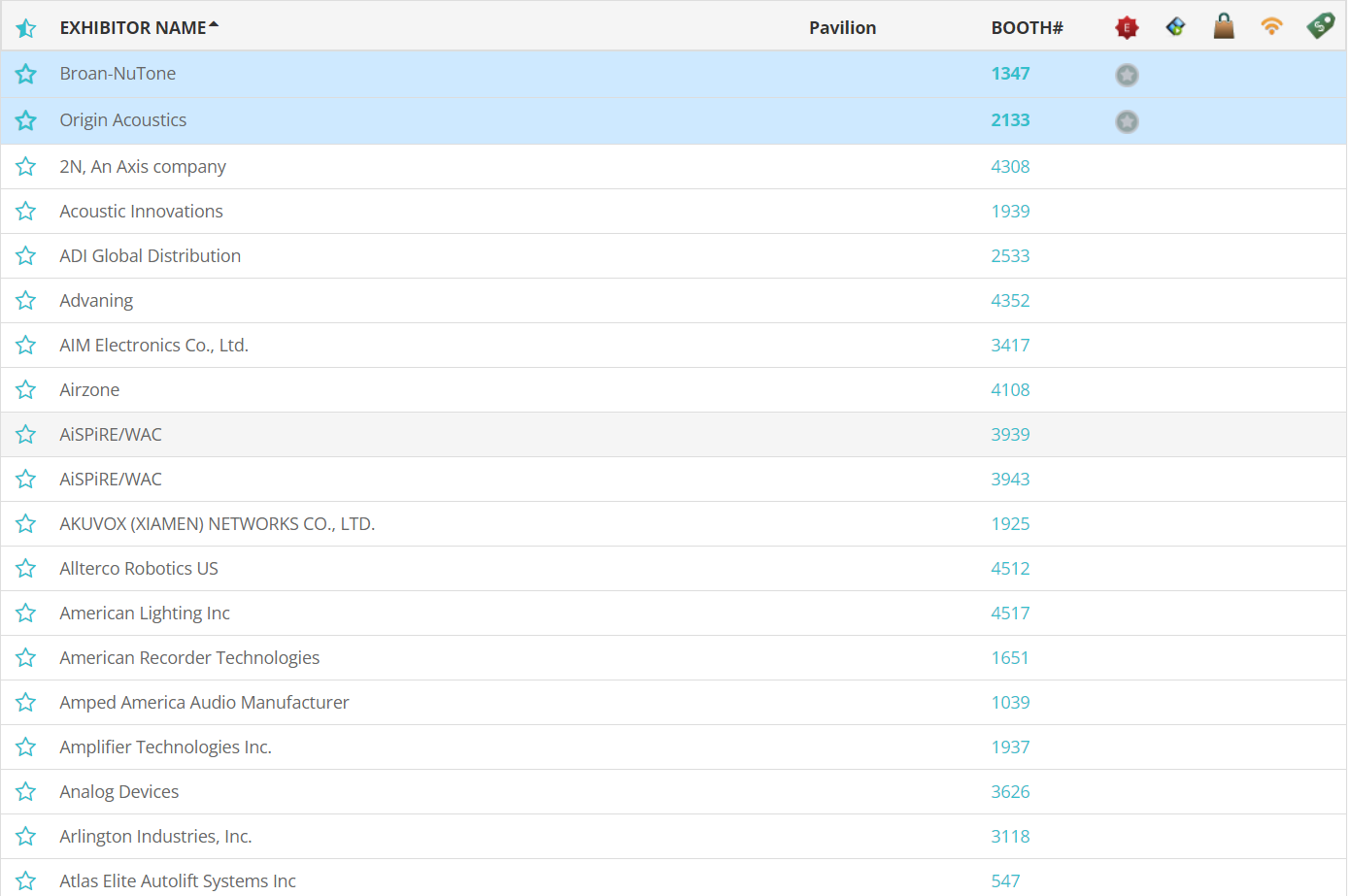
Task: Star the Allterco Robotics US row
Action: [x=26, y=569]
